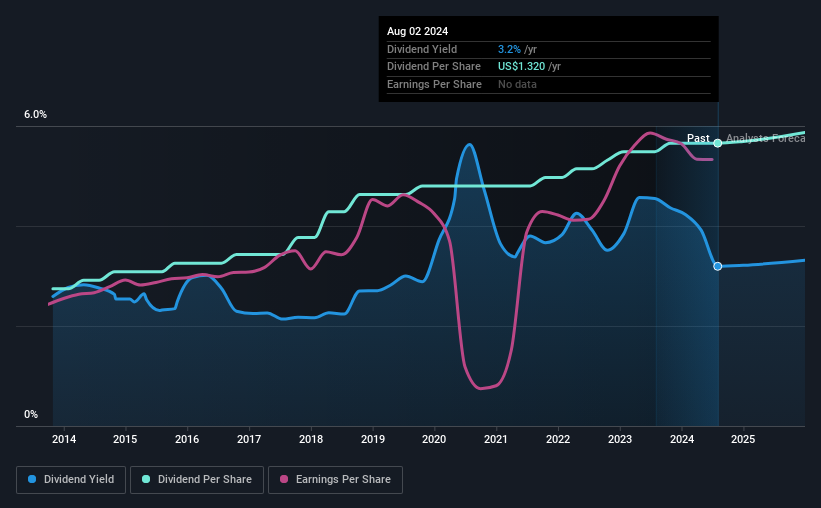The height and width of the screenshot is (508, 821).
Task: Click the 0% y-axis label
Action: click(x=31, y=414)
